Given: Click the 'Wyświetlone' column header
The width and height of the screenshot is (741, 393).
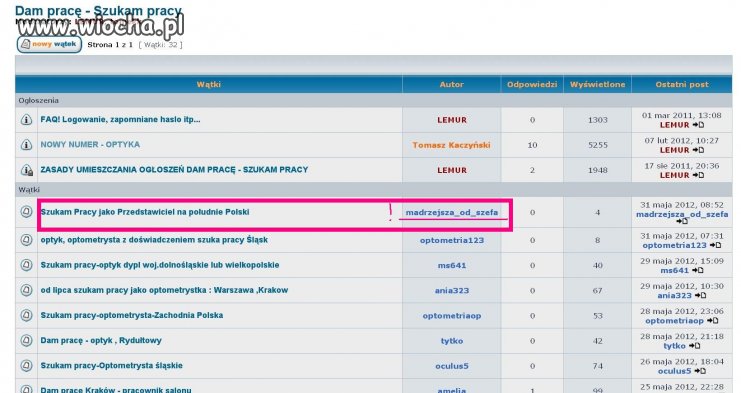Looking at the screenshot, I should point(597,85).
